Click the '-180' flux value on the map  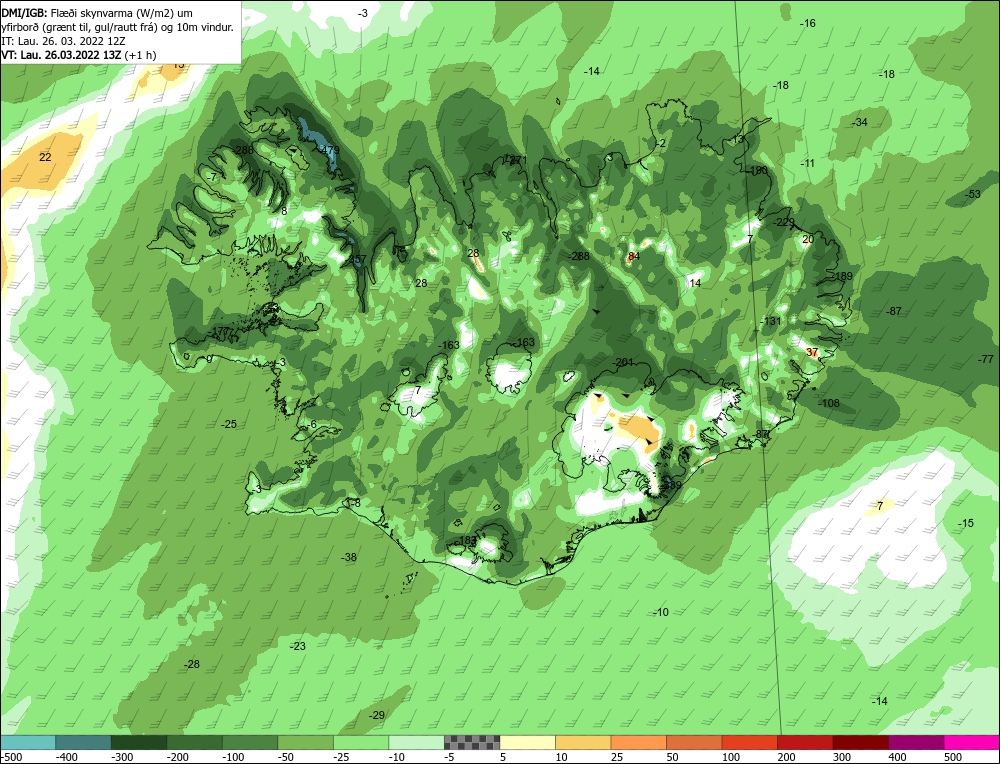(x=757, y=170)
